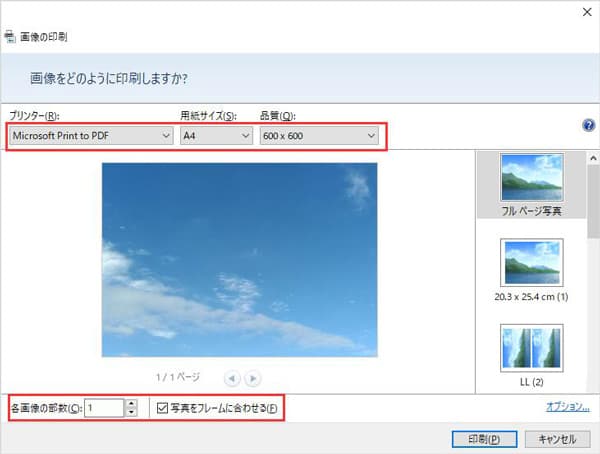Click the 画像をどのように印刷しますか? heading

tap(109, 78)
